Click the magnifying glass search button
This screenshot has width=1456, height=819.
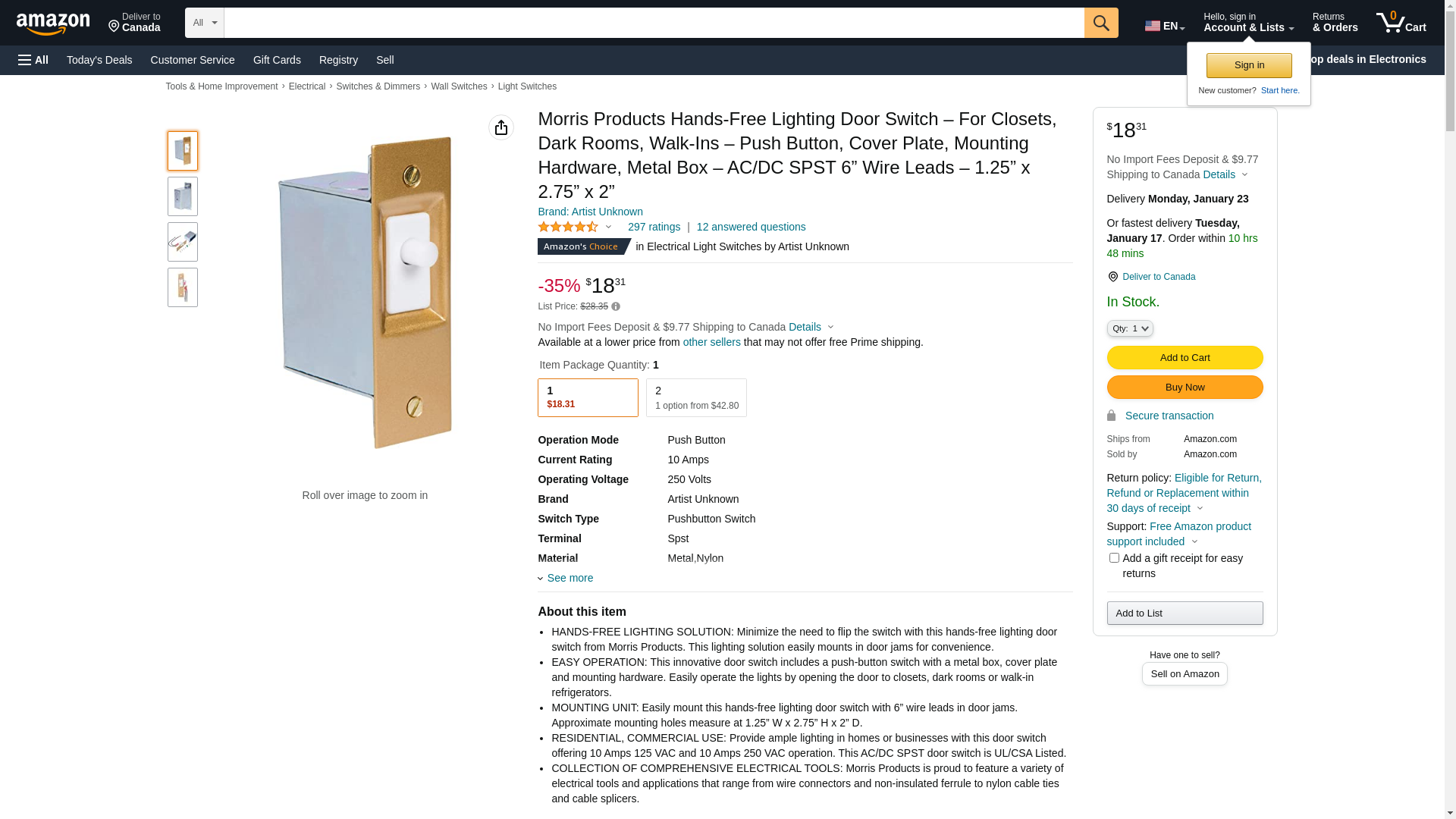(1101, 23)
